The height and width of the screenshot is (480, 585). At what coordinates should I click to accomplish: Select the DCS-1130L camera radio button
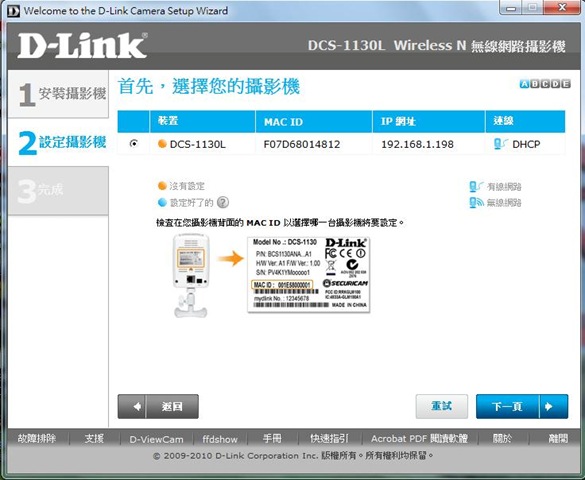coord(134,144)
